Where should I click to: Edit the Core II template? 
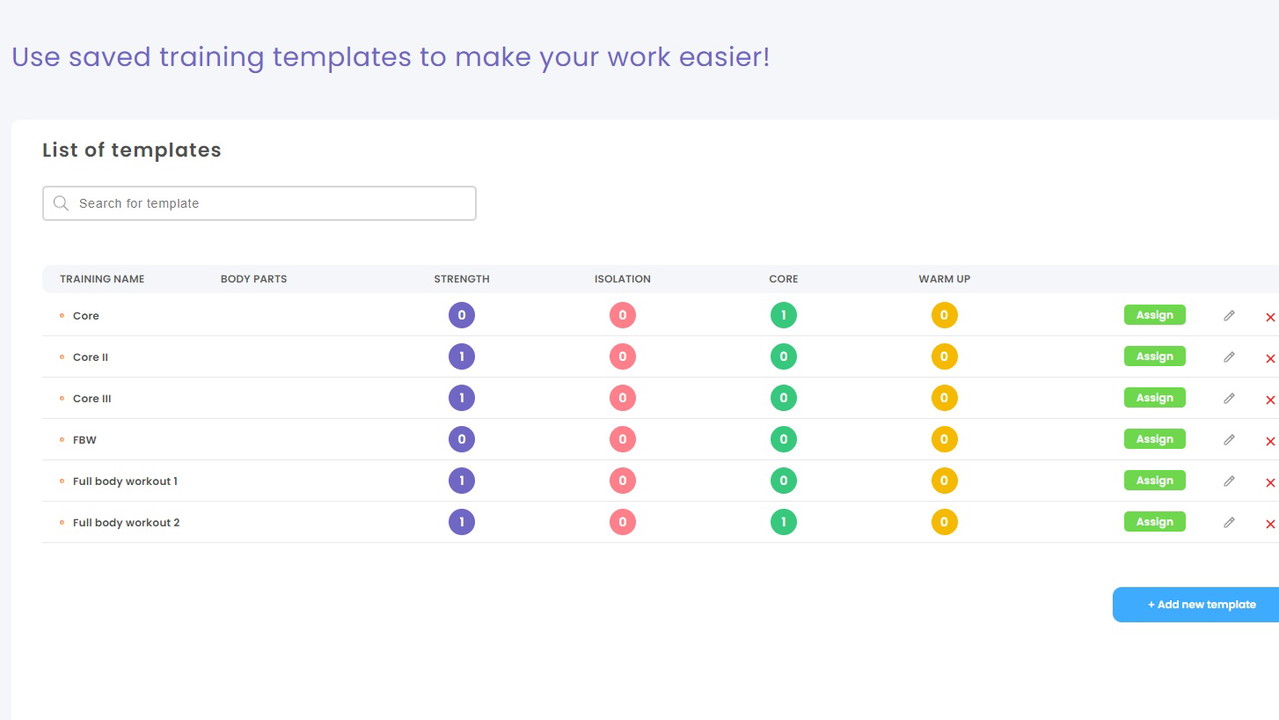click(x=1229, y=357)
